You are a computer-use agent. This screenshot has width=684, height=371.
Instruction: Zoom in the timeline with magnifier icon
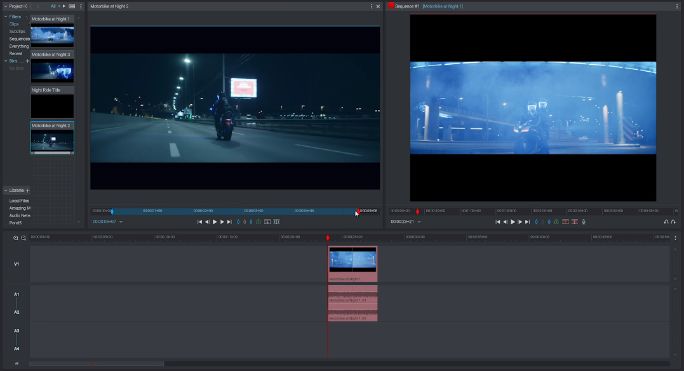pyautogui.click(x=16, y=238)
